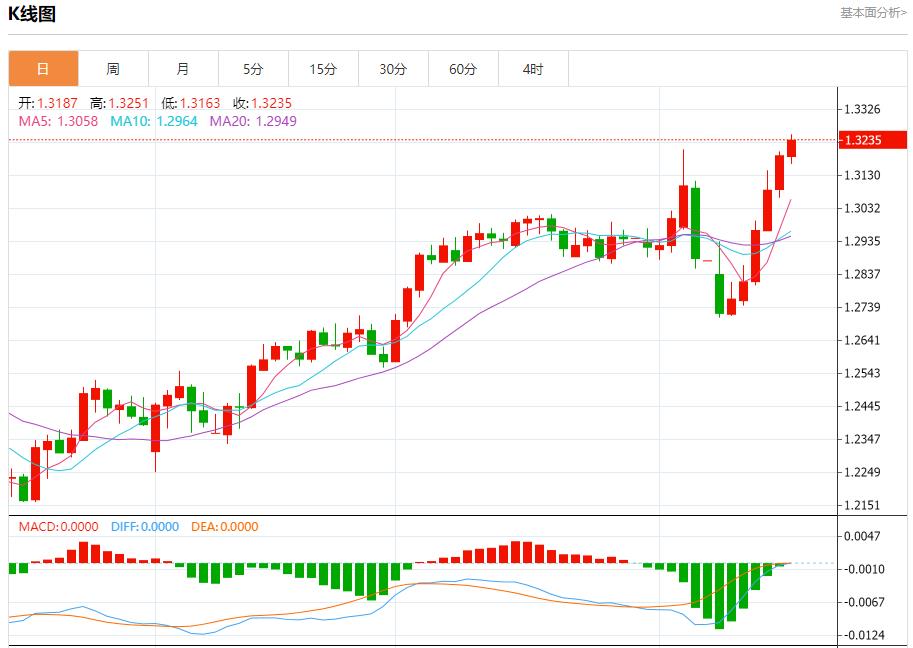Toggle the MA10 moving average label

pyautogui.click(x=155, y=121)
